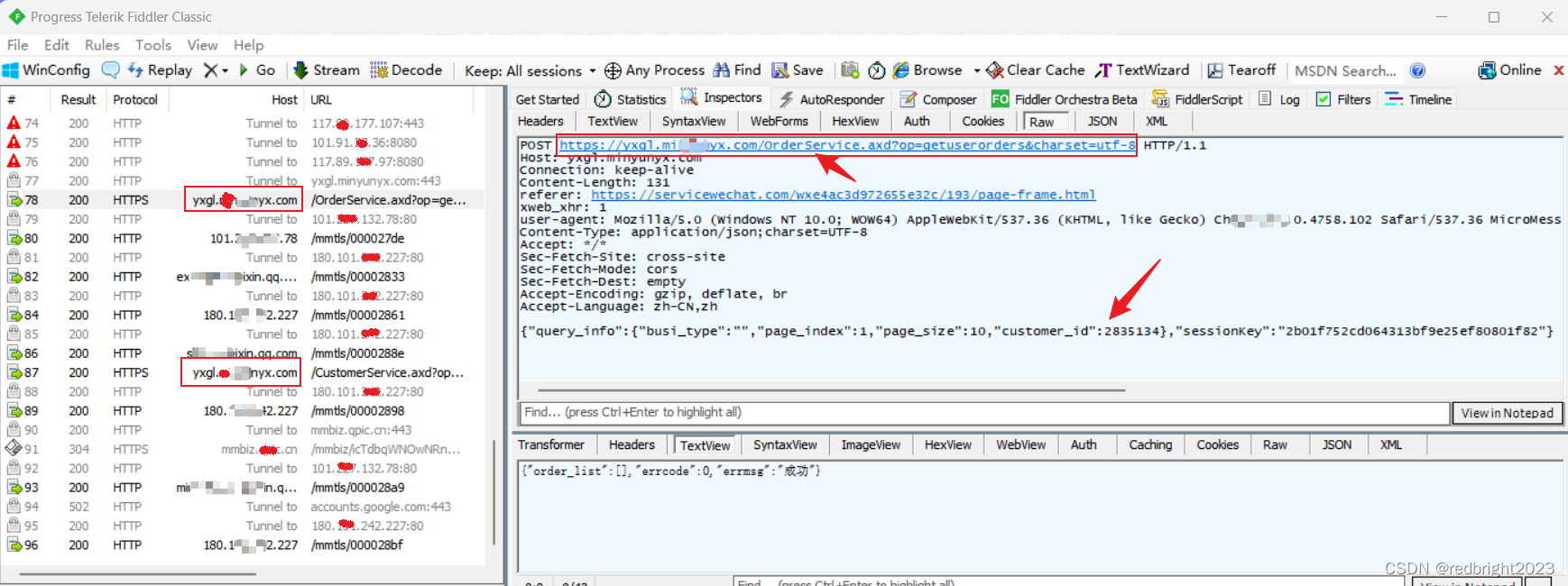The image size is (1568, 586).
Task: Select response Caching tab
Action: [x=1150, y=444]
